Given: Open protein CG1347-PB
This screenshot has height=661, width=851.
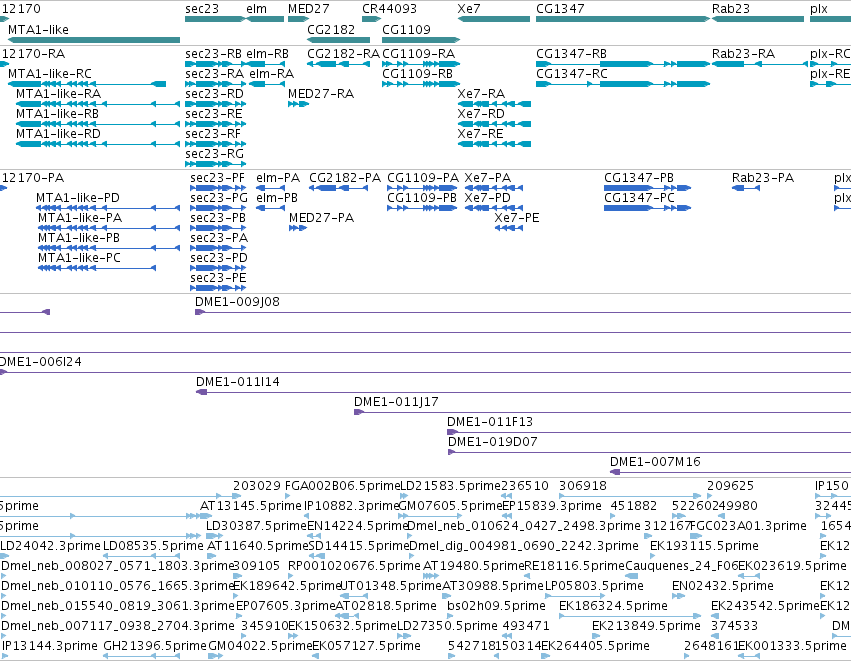Looking at the screenshot, I should pos(639,178).
